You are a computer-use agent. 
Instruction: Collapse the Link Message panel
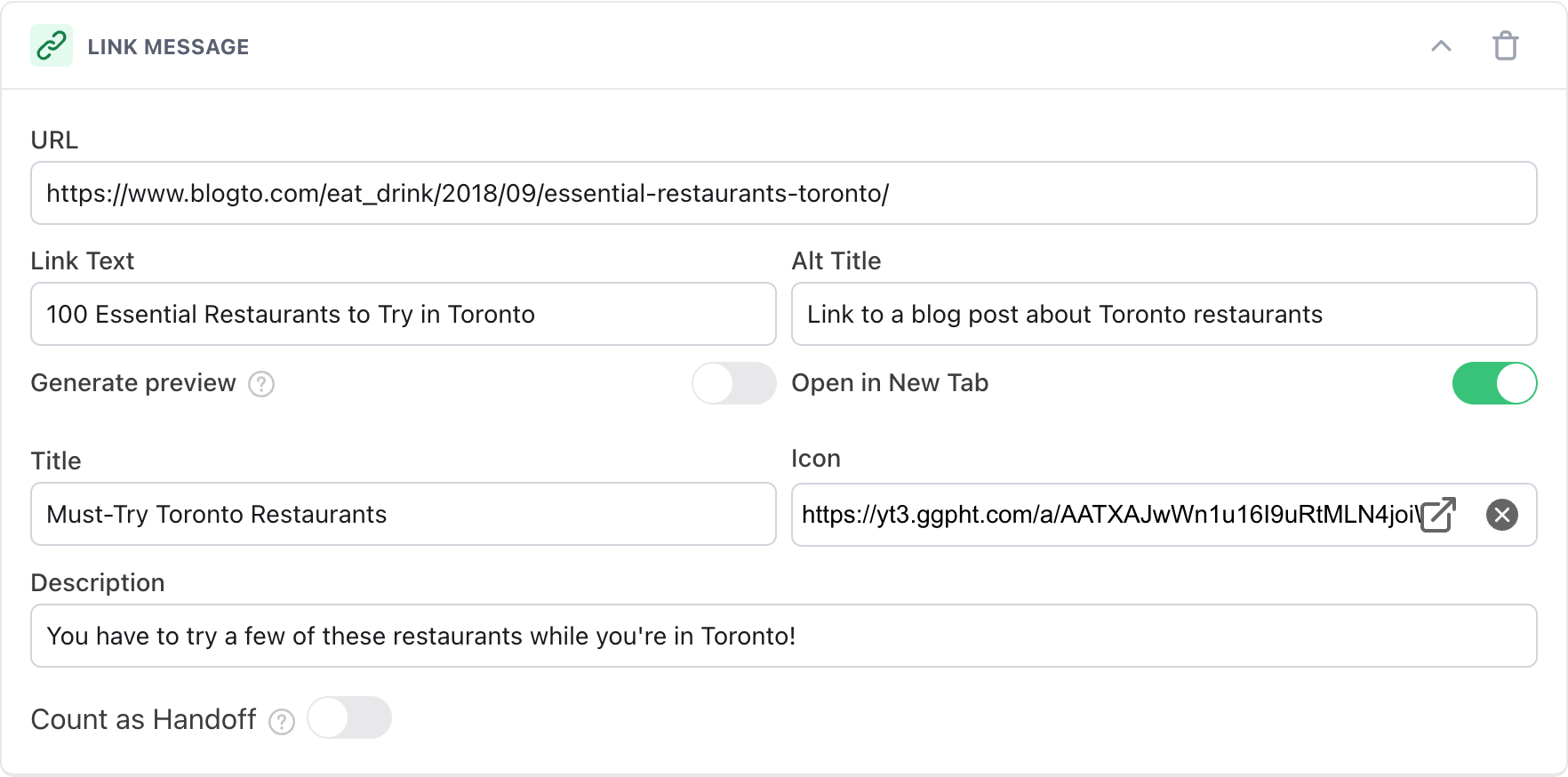tap(1441, 46)
